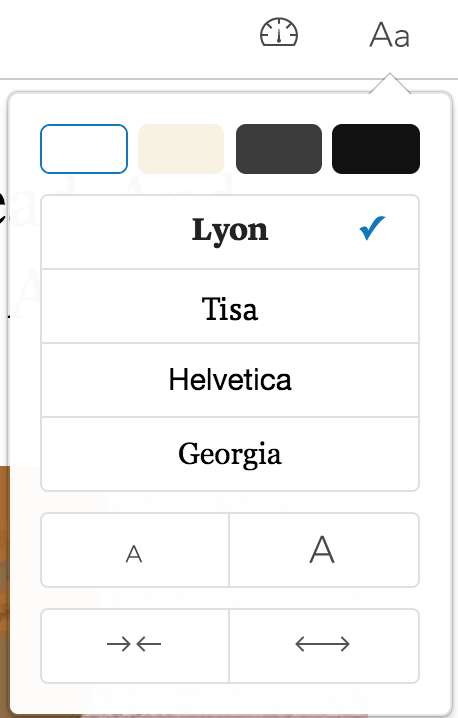Decrease font size with small A
This screenshot has height=718, width=458.
click(135, 550)
